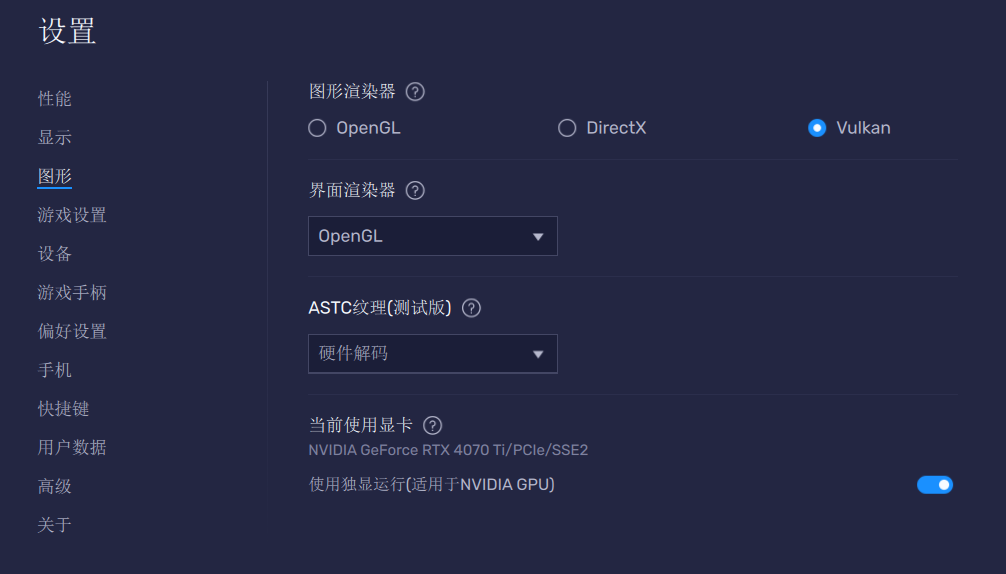
Task: Expand the arrow of the 硬件解码 combo box
Action: tap(538, 354)
